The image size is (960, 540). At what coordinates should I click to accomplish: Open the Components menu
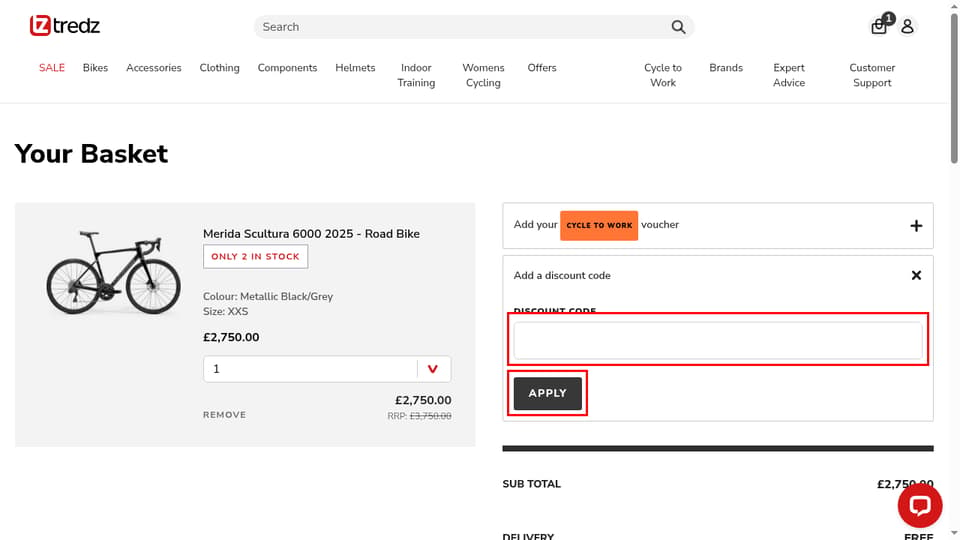coord(287,68)
